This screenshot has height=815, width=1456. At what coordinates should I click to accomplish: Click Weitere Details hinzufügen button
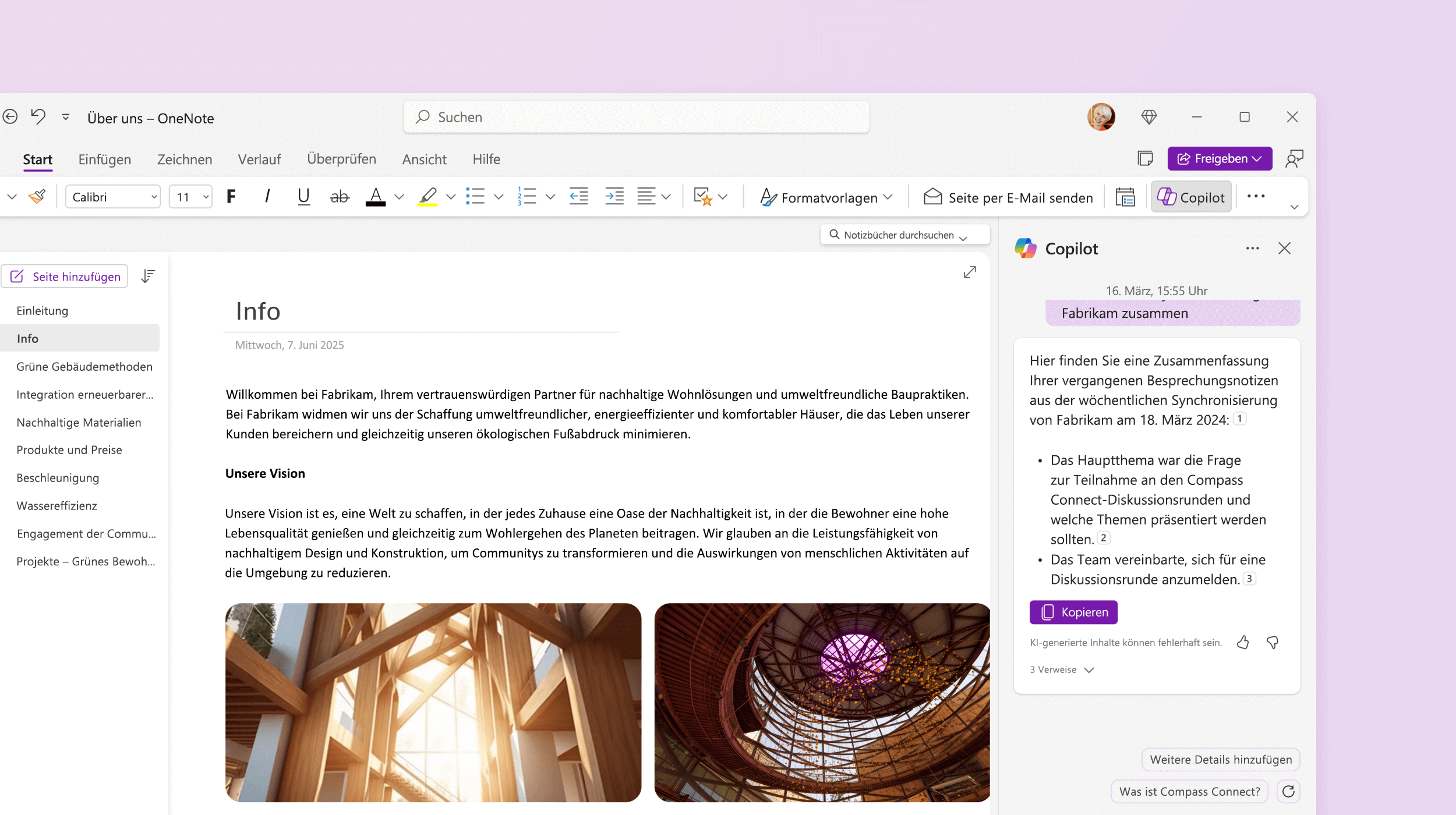[1221, 759]
